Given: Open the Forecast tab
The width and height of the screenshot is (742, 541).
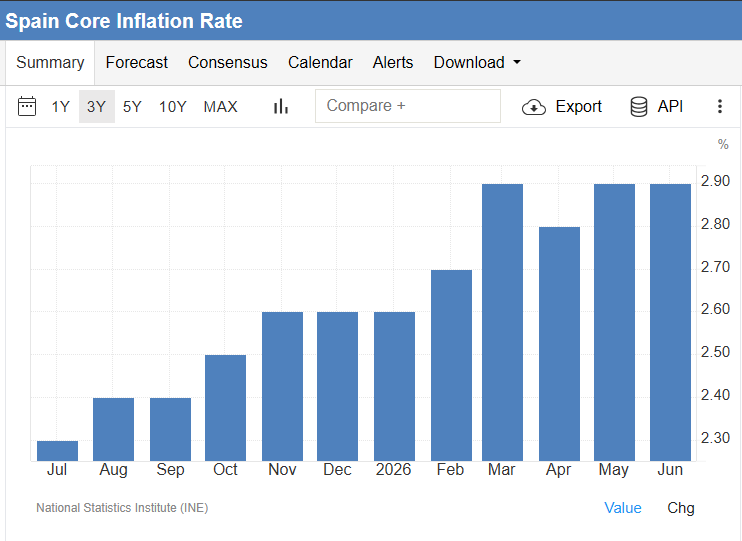Looking at the screenshot, I should (x=137, y=62).
